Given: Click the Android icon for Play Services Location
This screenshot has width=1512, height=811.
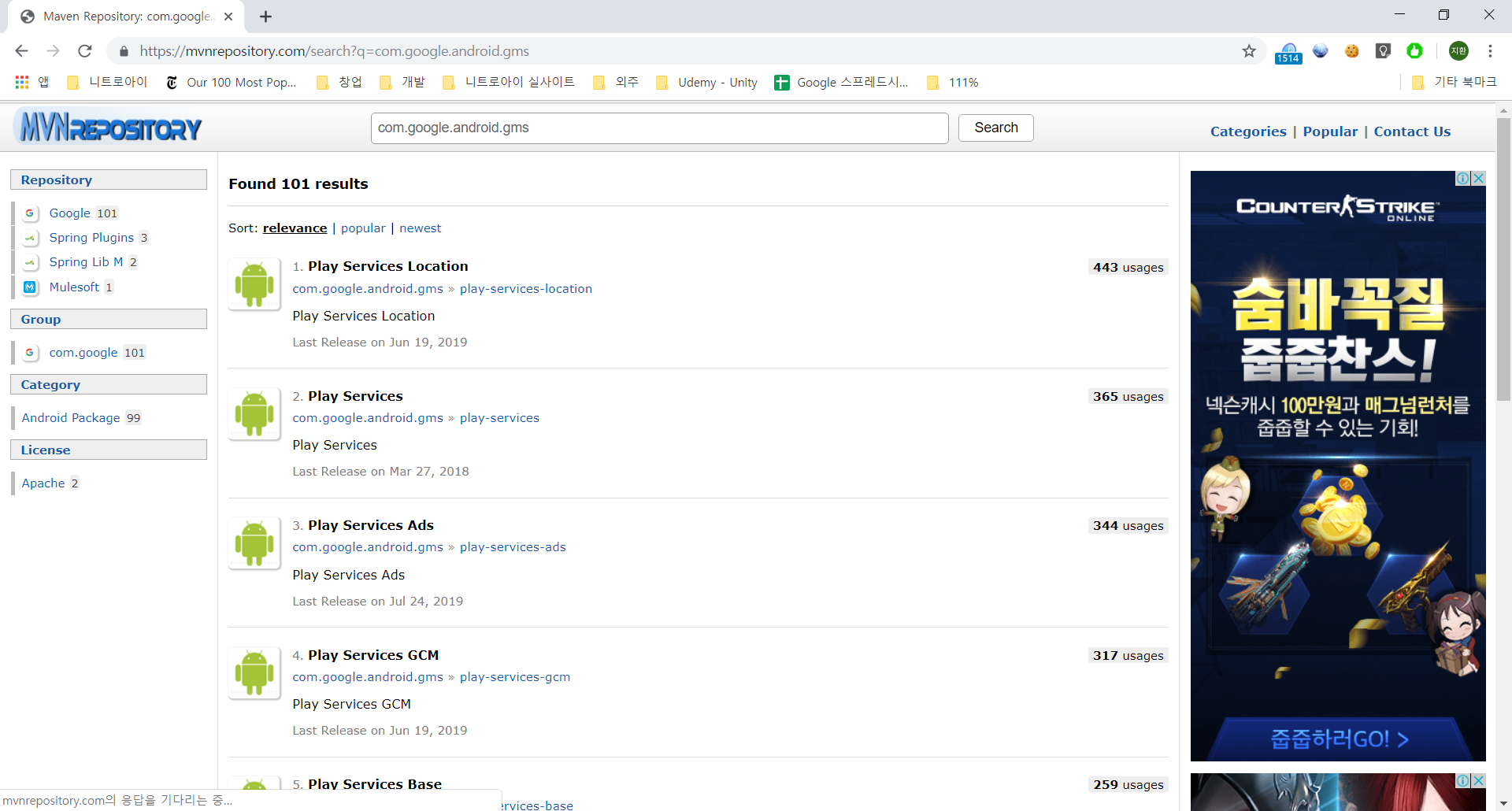Looking at the screenshot, I should coord(254,284).
